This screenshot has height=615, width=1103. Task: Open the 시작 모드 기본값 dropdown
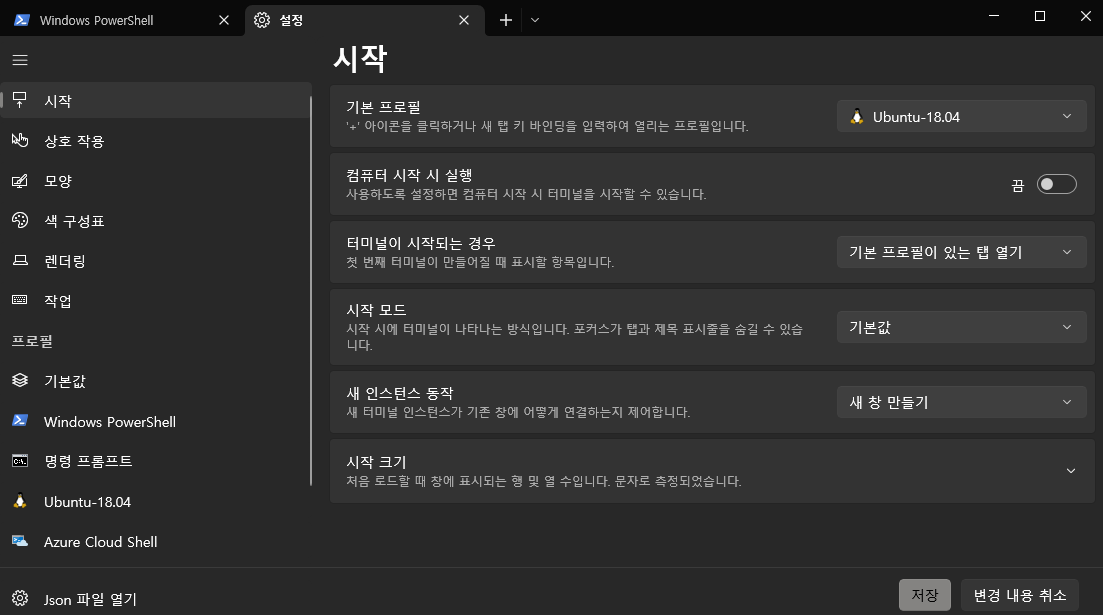962,327
